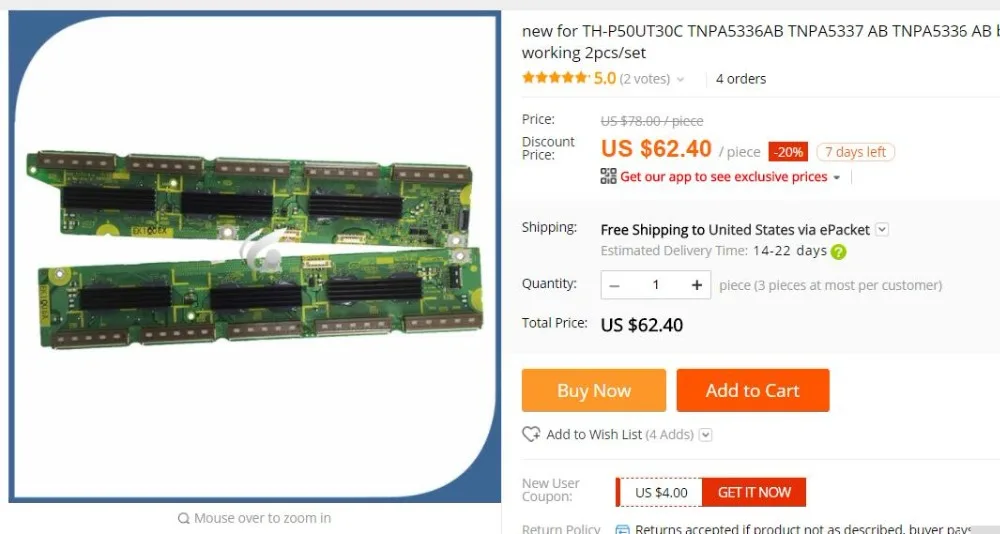Click the green delivery time help icon
The width and height of the screenshot is (1000, 534).
(839, 251)
